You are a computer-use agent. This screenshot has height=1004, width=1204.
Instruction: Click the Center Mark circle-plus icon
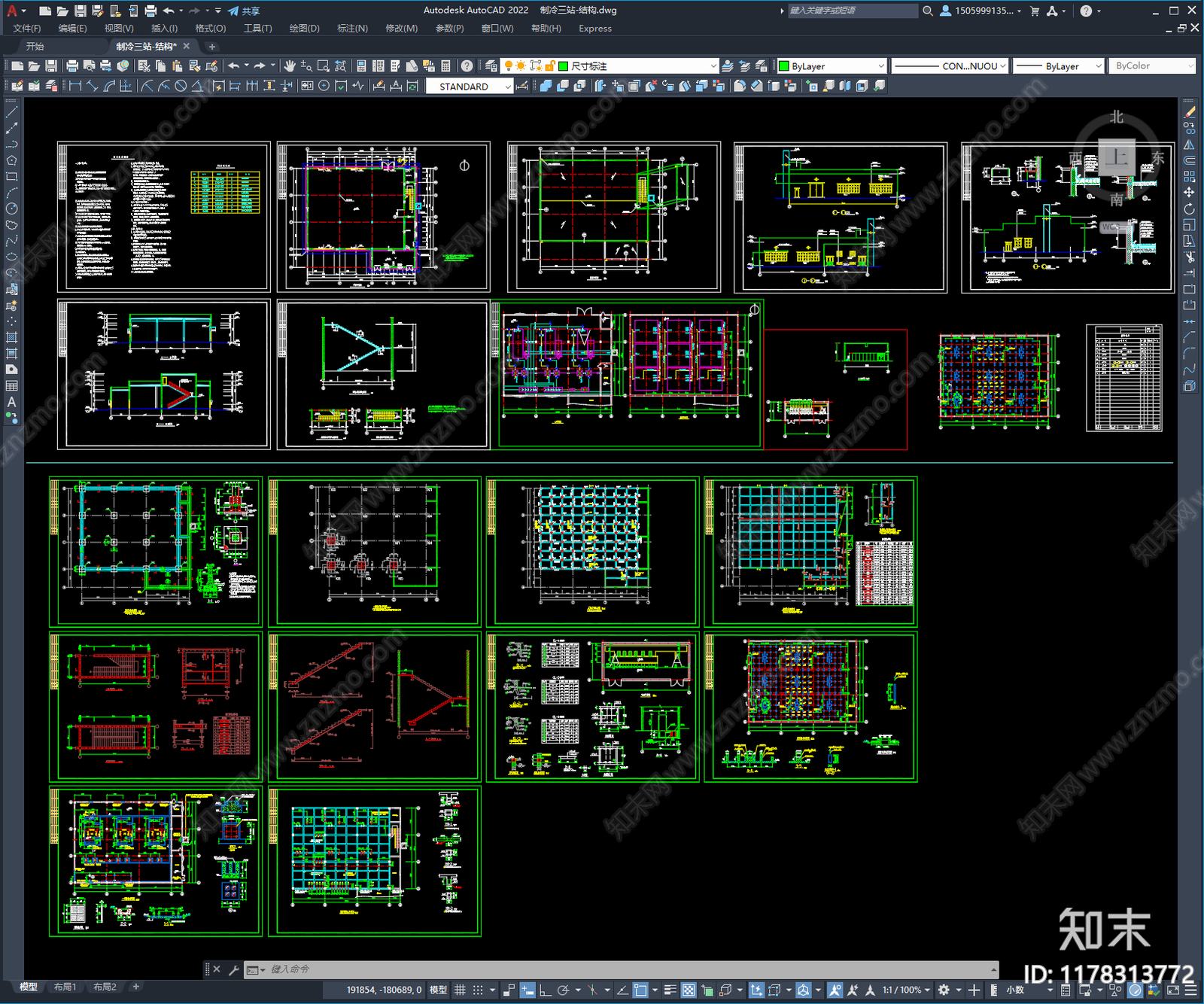(324, 86)
